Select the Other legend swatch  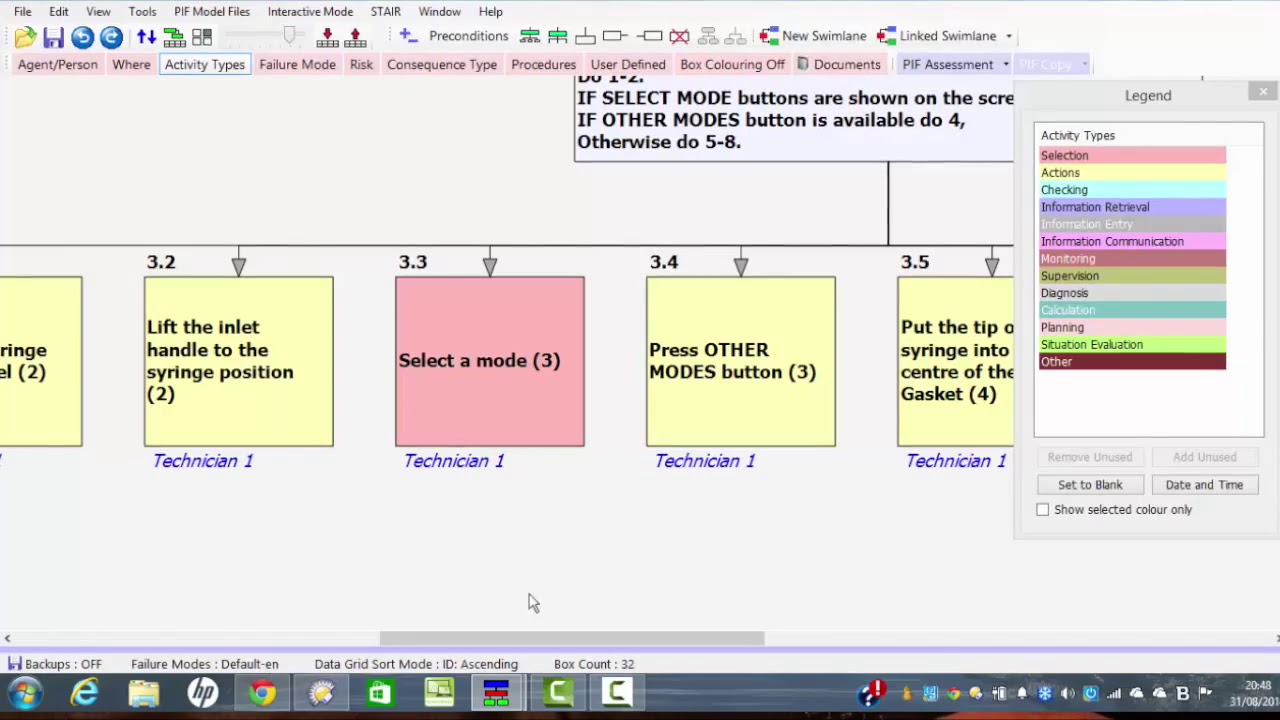pos(1132,361)
